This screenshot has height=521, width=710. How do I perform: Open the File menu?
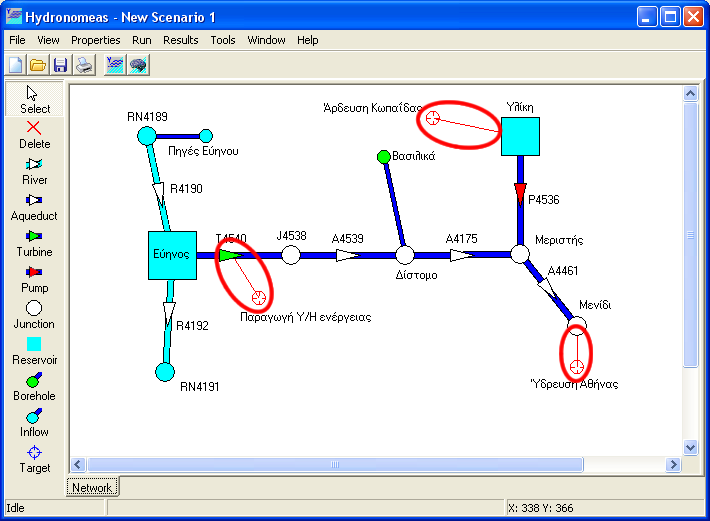point(17,40)
